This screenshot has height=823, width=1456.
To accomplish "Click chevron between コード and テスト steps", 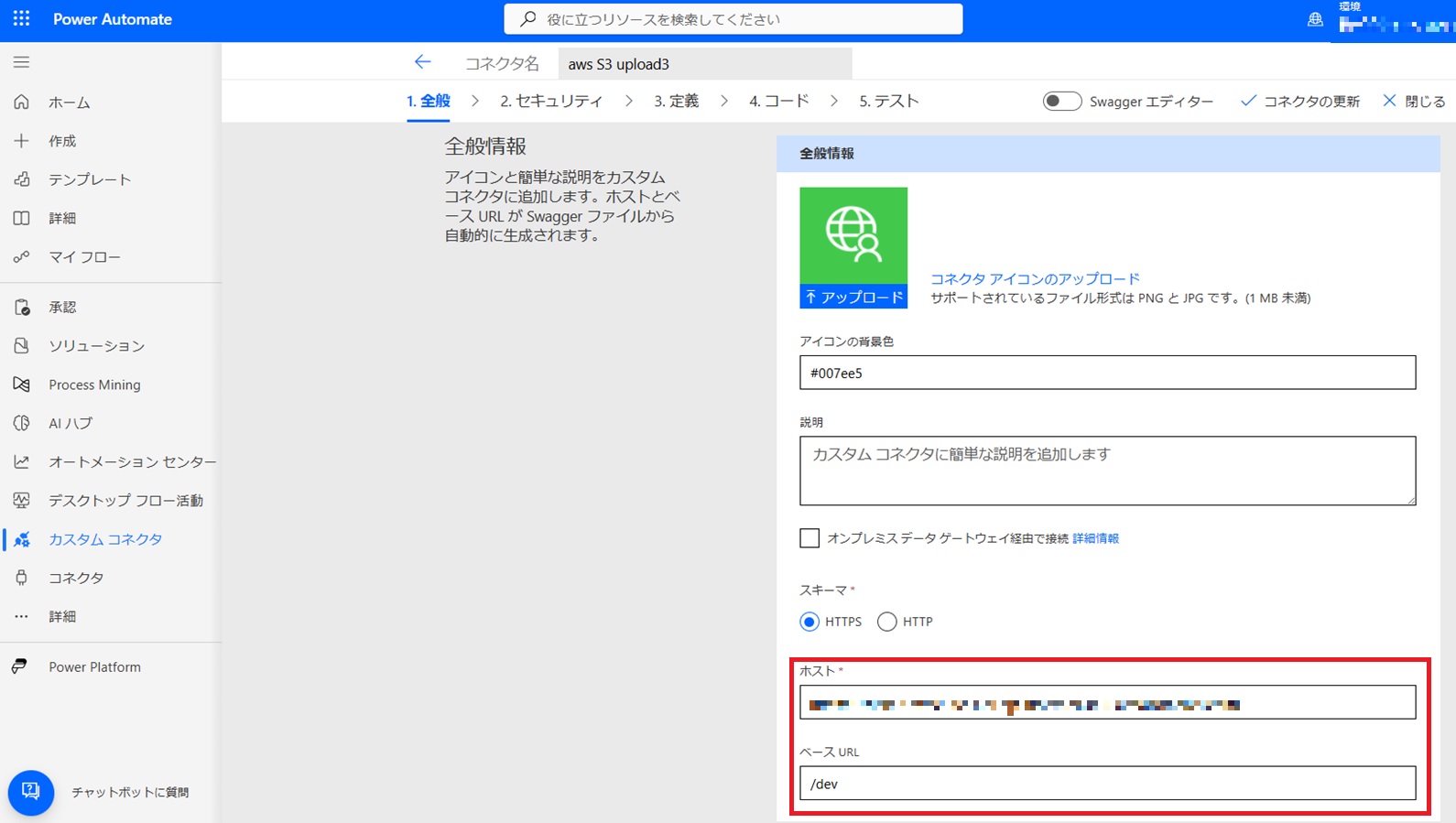I will (834, 101).
